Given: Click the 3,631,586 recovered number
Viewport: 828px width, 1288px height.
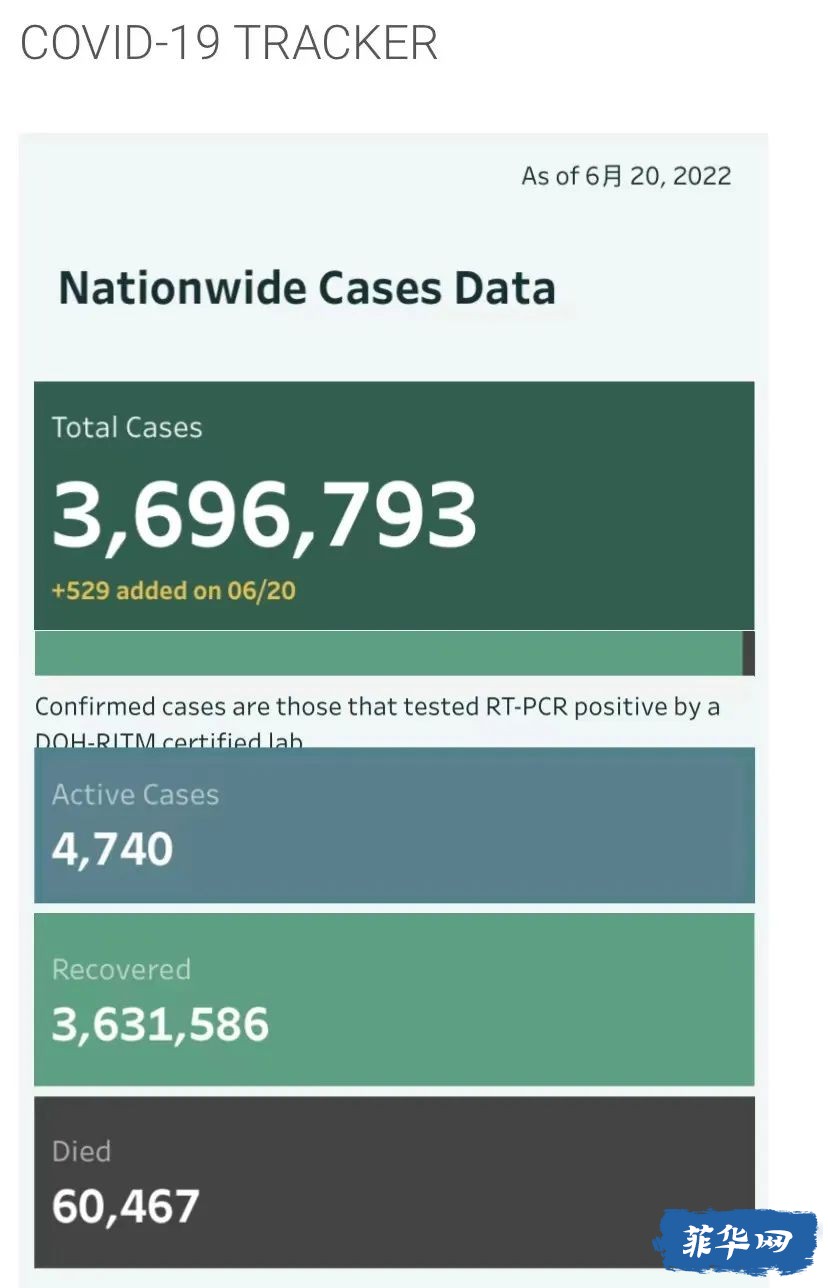Looking at the screenshot, I should pos(160,1025).
